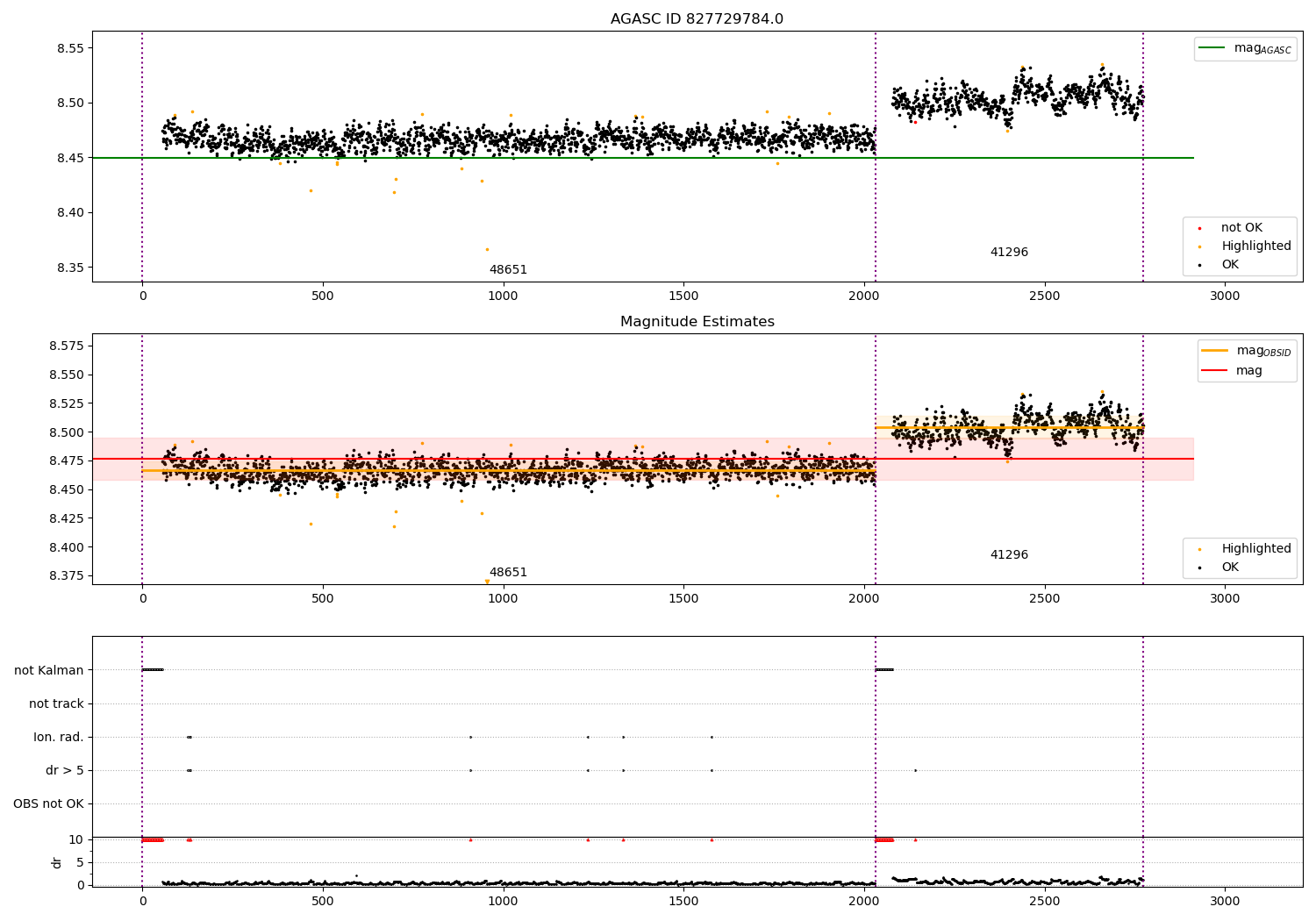Click the 'OBS not OK' axis label

pyautogui.click(x=48, y=803)
